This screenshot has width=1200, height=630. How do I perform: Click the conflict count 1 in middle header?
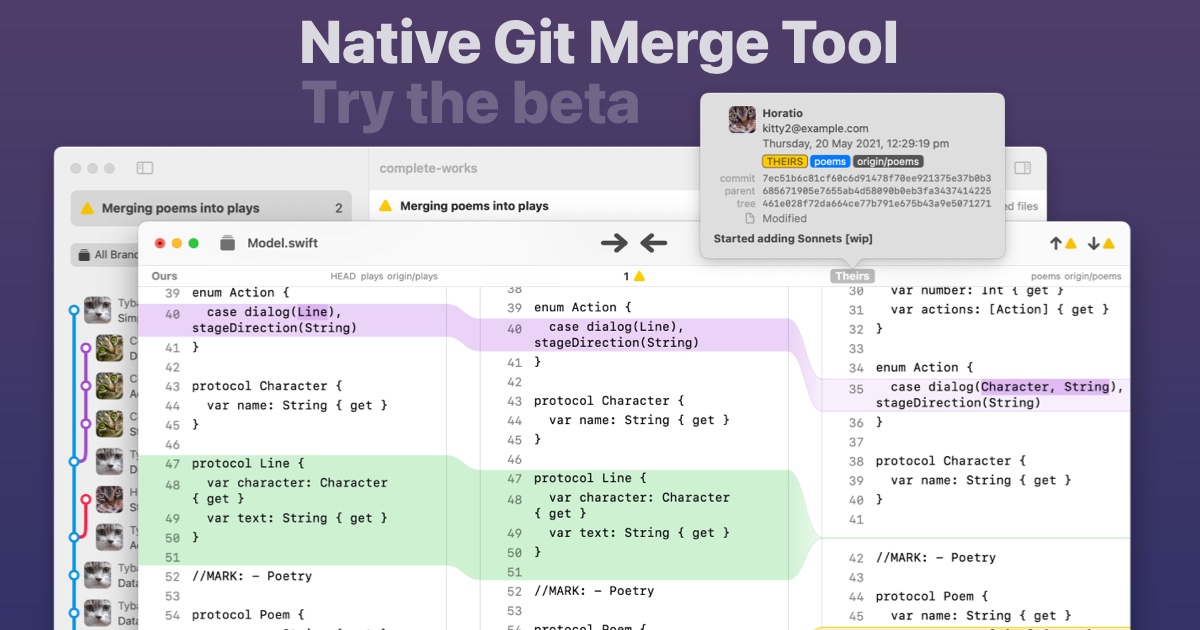pos(627,276)
